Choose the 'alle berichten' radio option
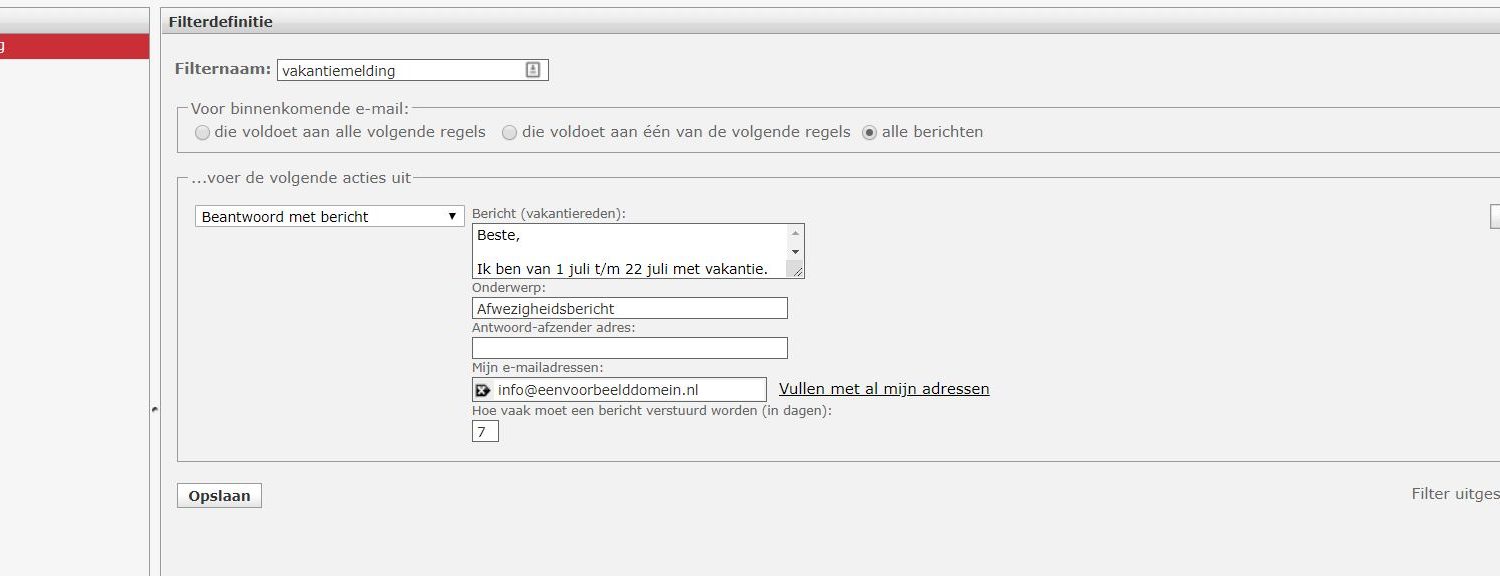 (869, 133)
